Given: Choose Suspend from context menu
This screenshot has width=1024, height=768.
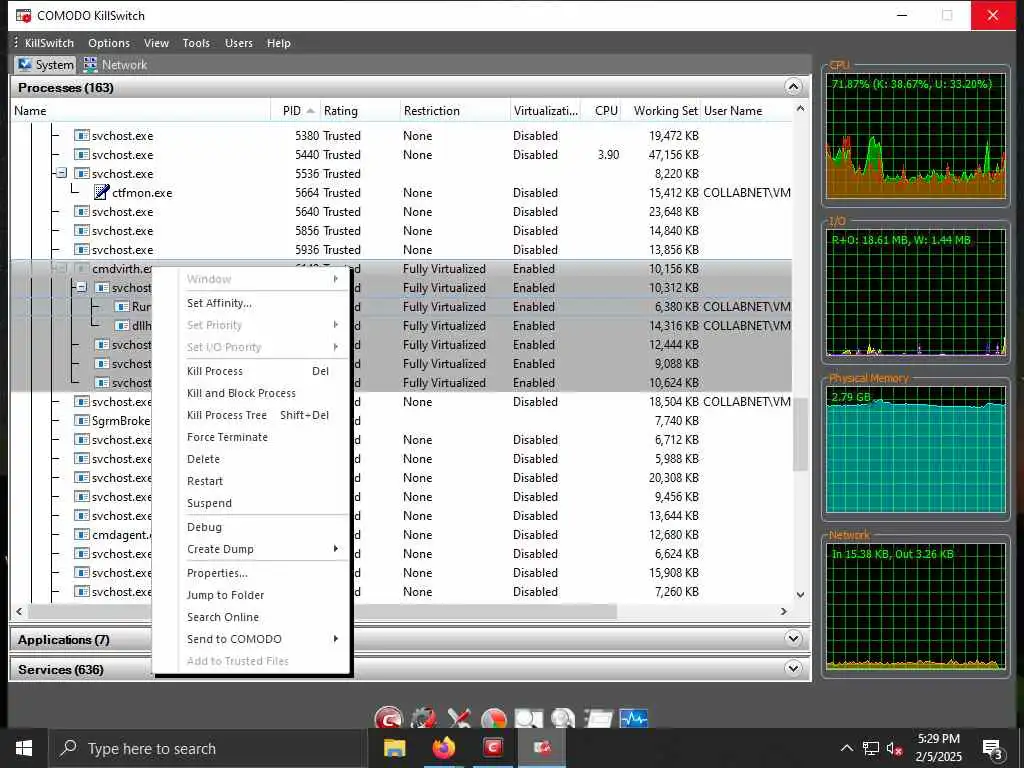Looking at the screenshot, I should [209, 503].
